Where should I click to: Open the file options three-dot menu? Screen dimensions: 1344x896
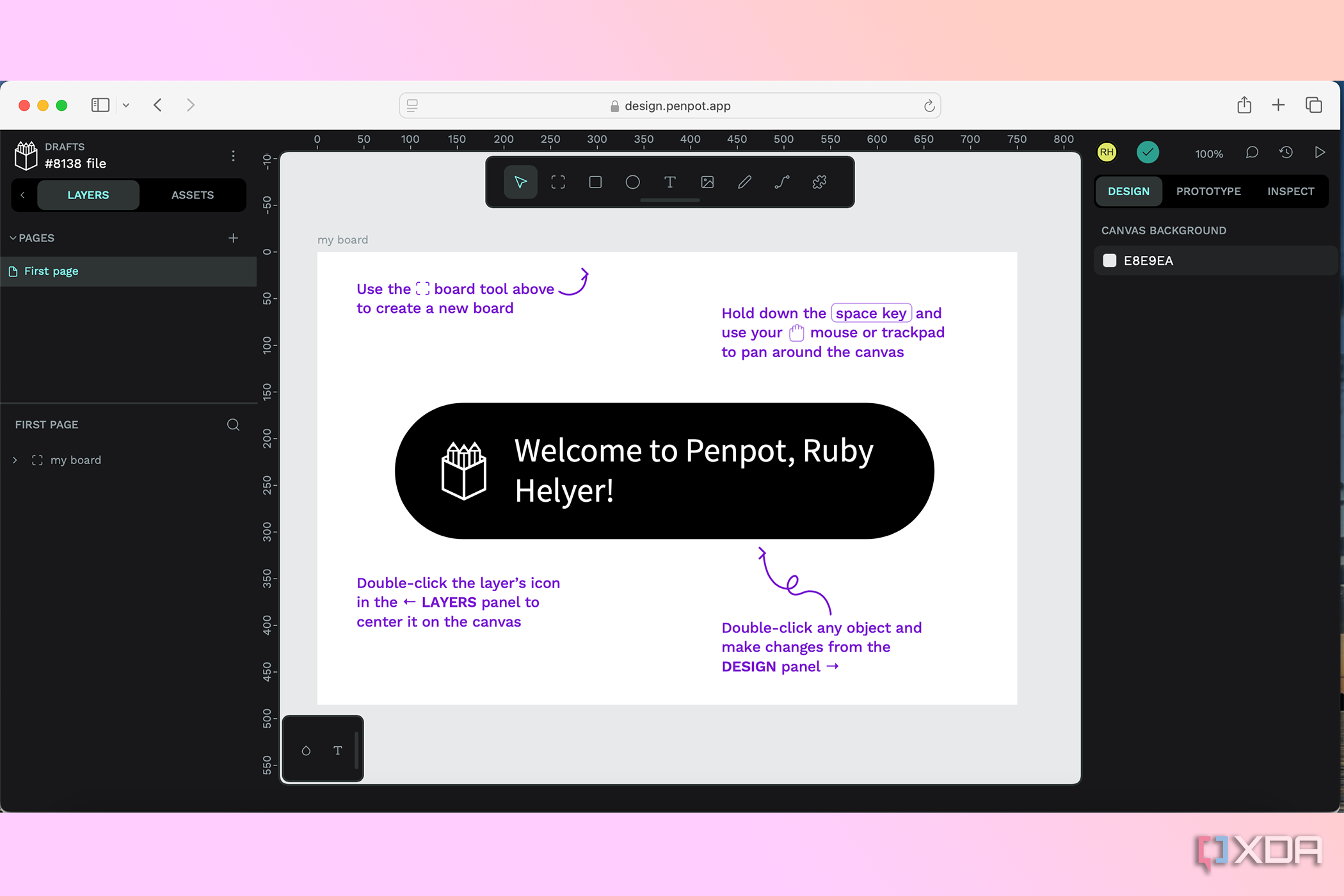(233, 156)
